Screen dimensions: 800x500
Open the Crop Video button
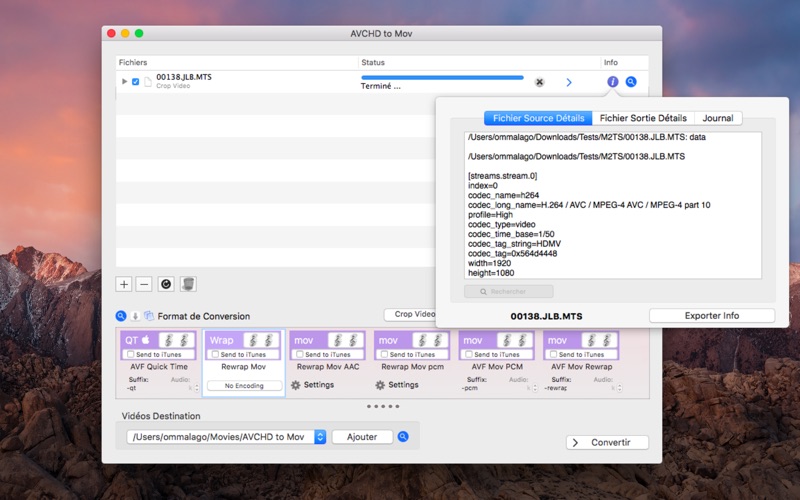point(410,314)
